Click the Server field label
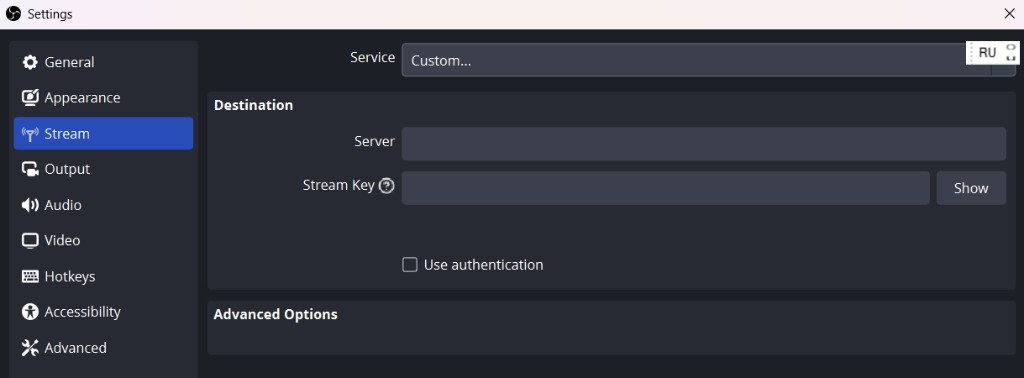The width and height of the screenshot is (1024, 378). 374,141
